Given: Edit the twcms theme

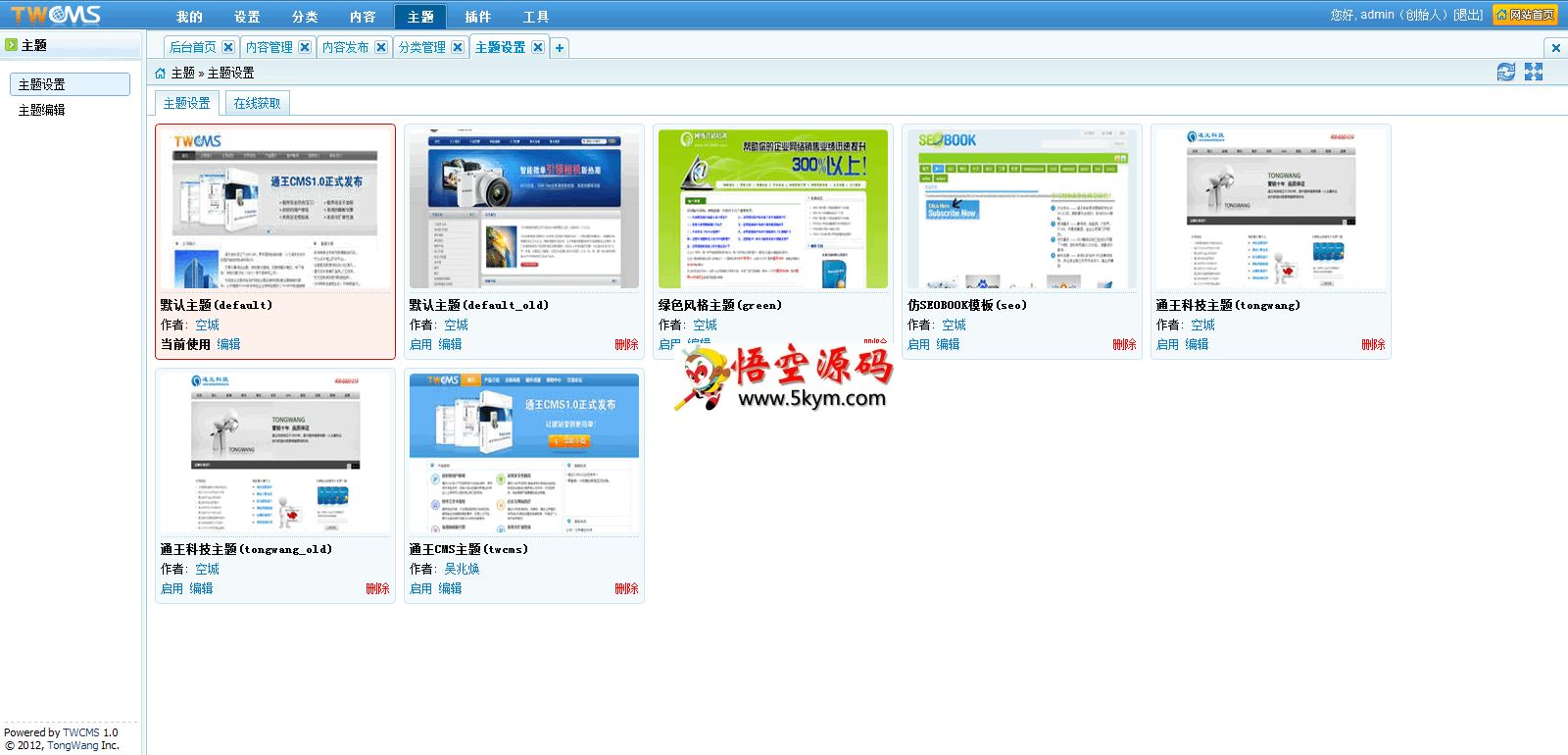Looking at the screenshot, I should click(x=450, y=588).
